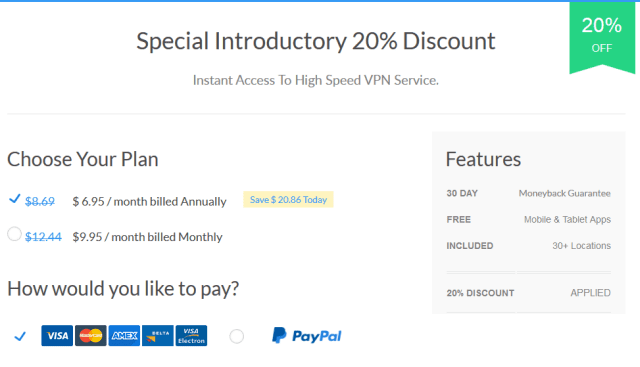Viewport: 640px width, 367px height.
Task: Click the AMEX card icon
Action: click(124, 336)
